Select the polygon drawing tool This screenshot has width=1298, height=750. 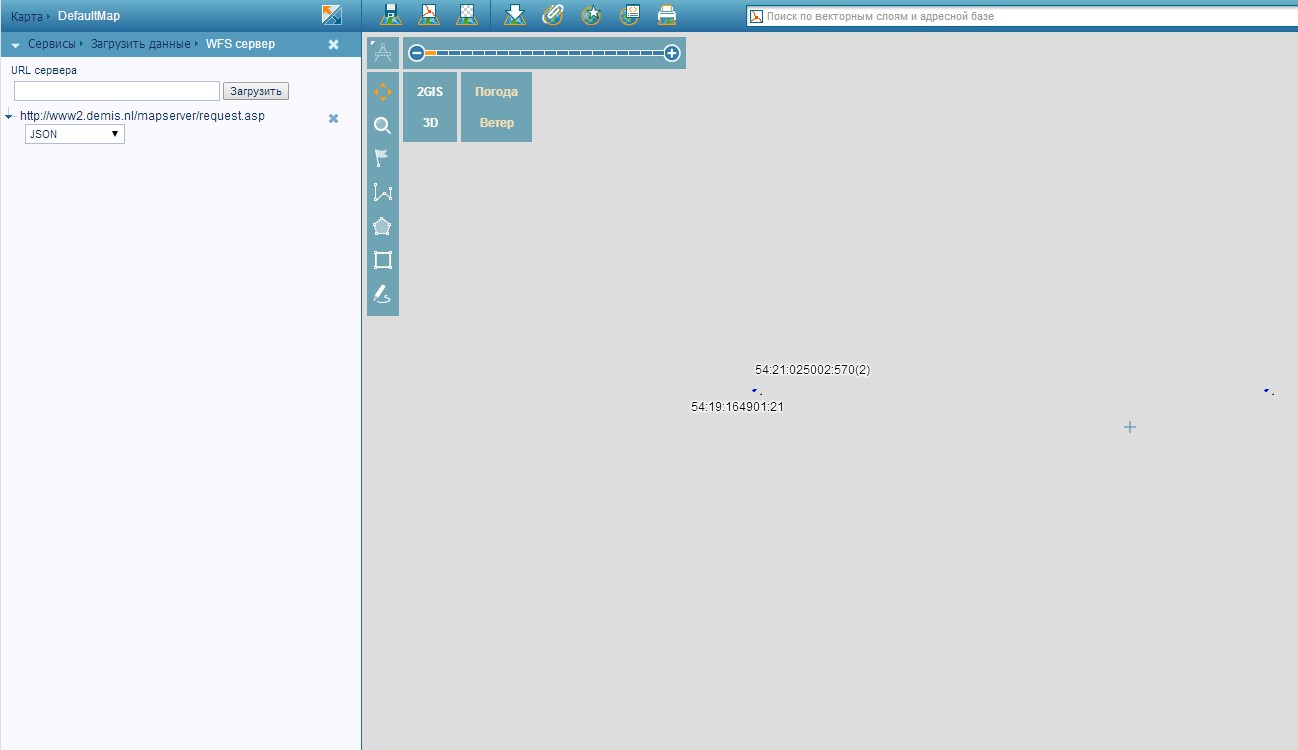382,227
